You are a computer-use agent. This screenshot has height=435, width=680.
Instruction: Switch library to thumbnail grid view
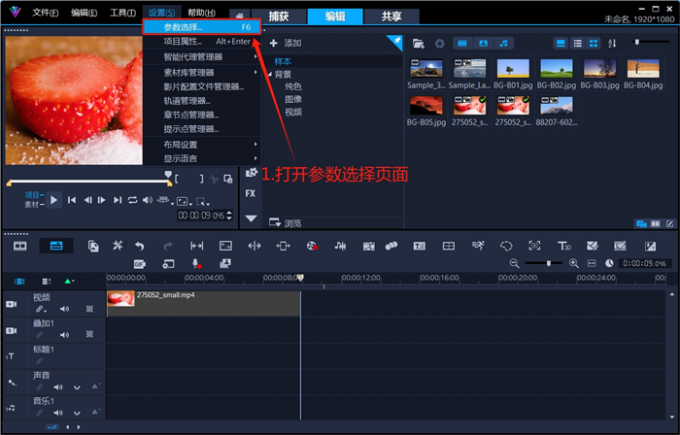coord(593,43)
